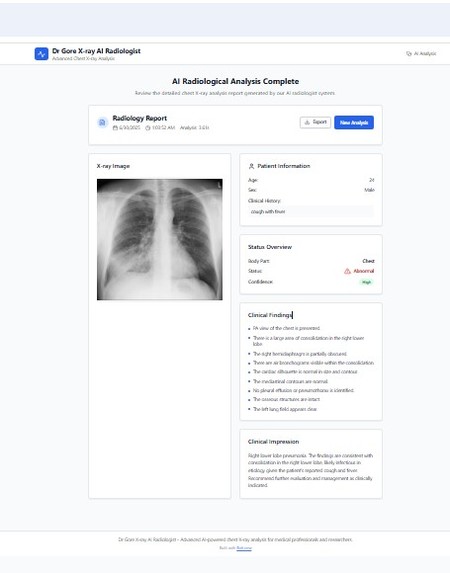450x573 pixels.
Task: Click the finding about the left lung field
Action: point(285,409)
